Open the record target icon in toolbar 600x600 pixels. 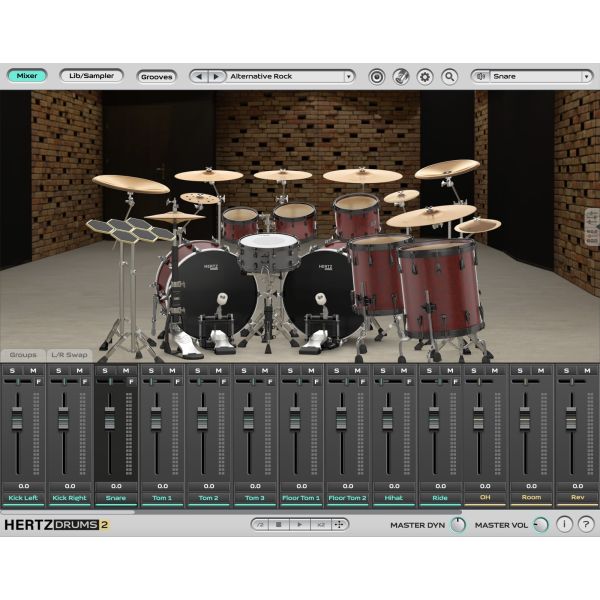click(377, 77)
